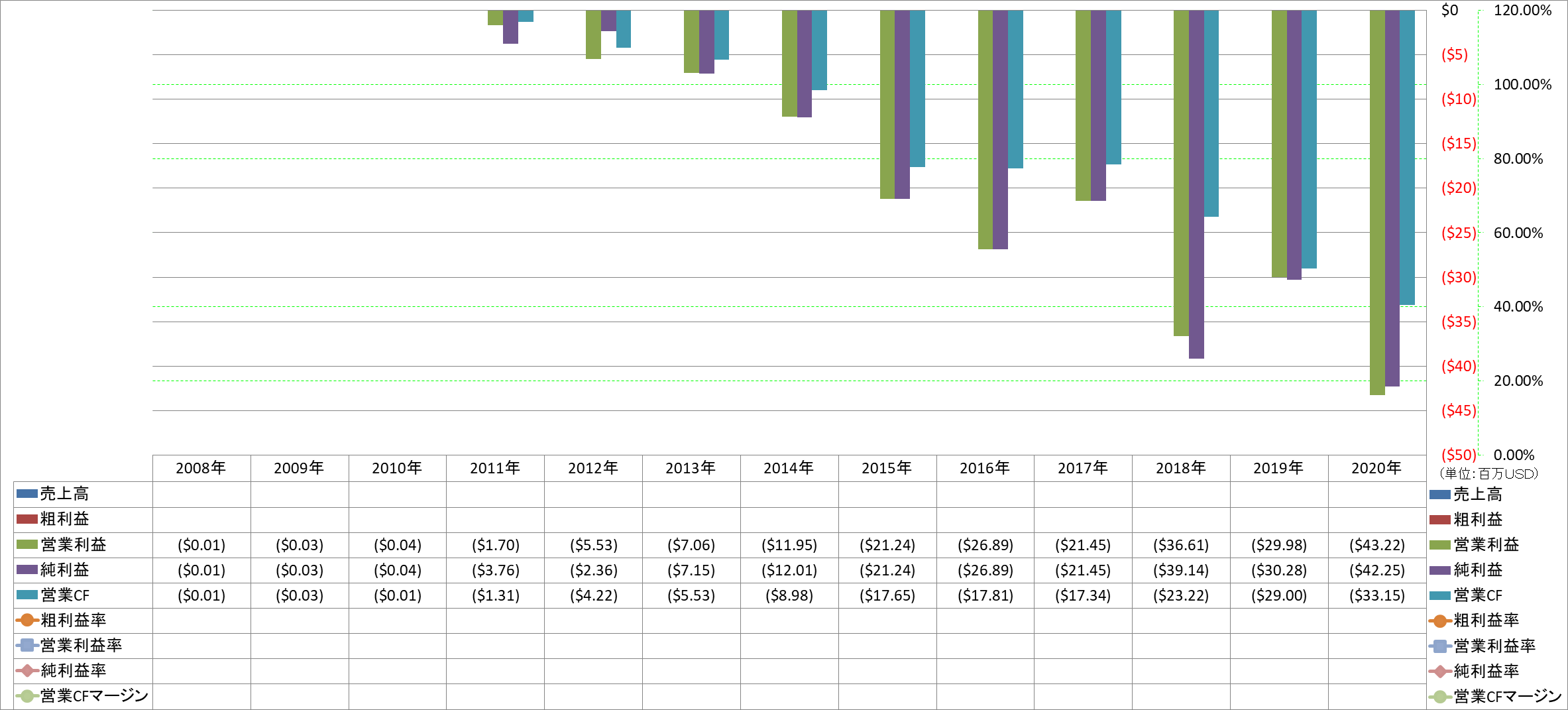Click the right-side 純利益 legend entry
Viewport: 1568px width, 710px height.
[x=1466, y=569]
